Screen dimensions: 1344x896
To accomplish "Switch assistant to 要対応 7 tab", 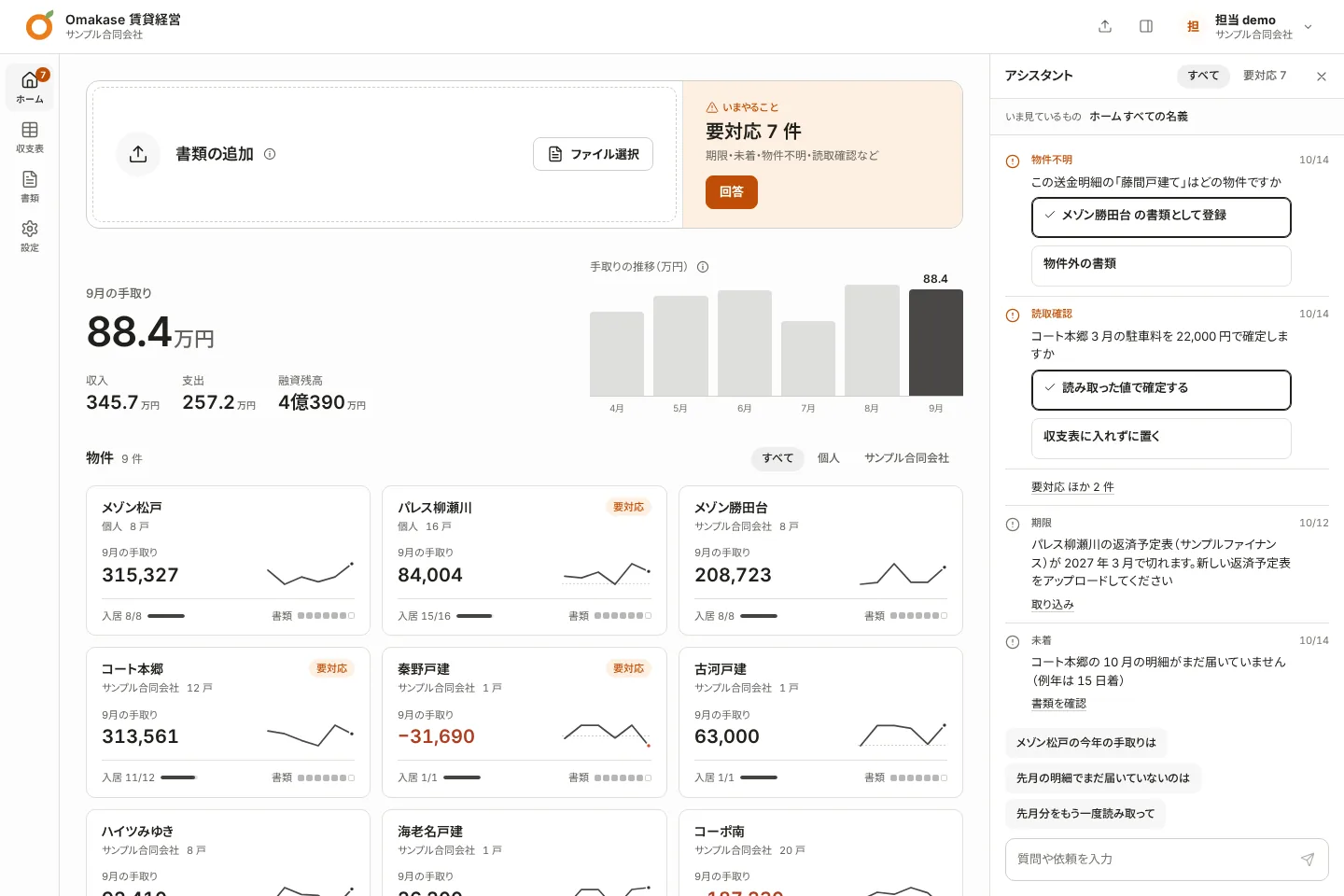I will (x=1265, y=76).
